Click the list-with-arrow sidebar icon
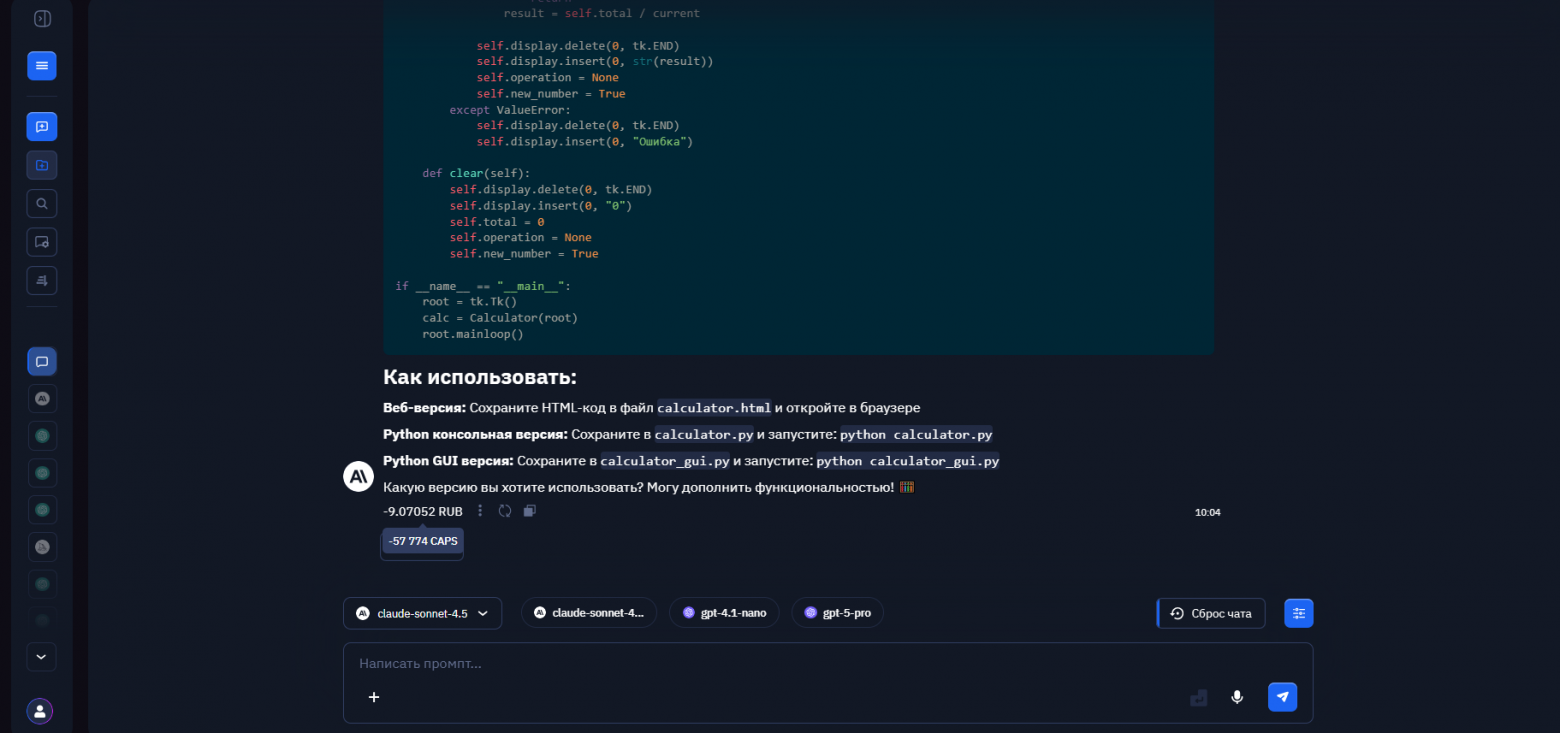The width and height of the screenshot is (1560, 733). 42,281
